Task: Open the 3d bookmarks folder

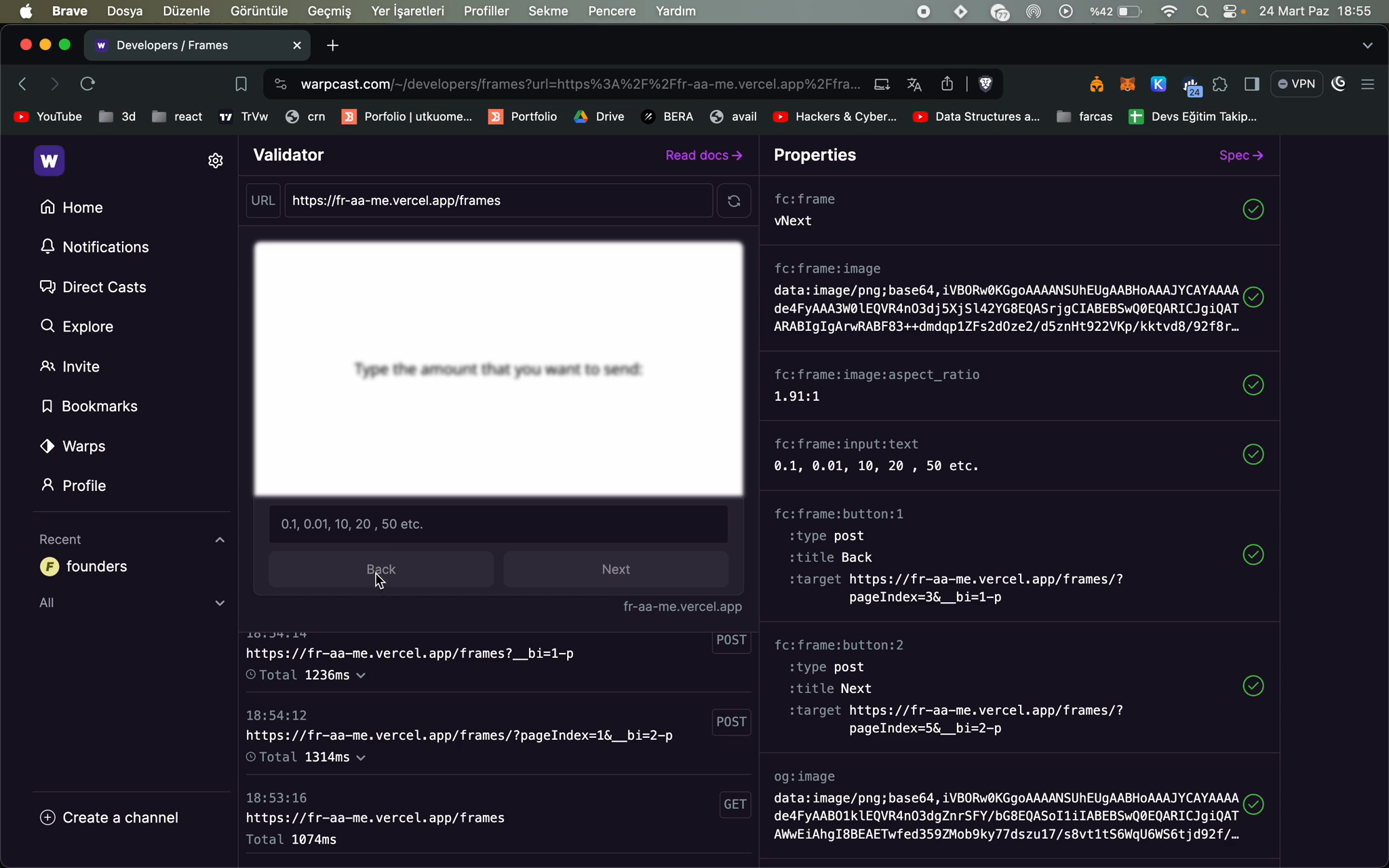Action: point(117,117)
